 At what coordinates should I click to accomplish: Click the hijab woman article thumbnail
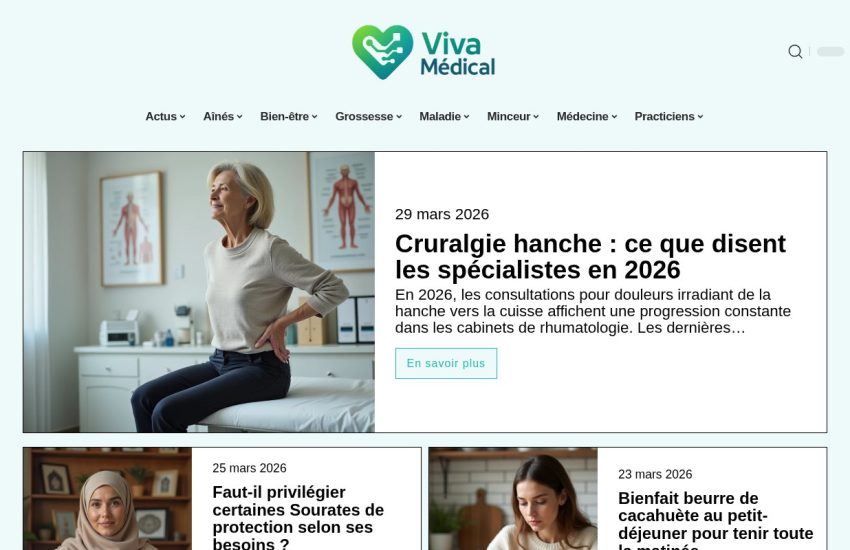click(x=107, y=499)
